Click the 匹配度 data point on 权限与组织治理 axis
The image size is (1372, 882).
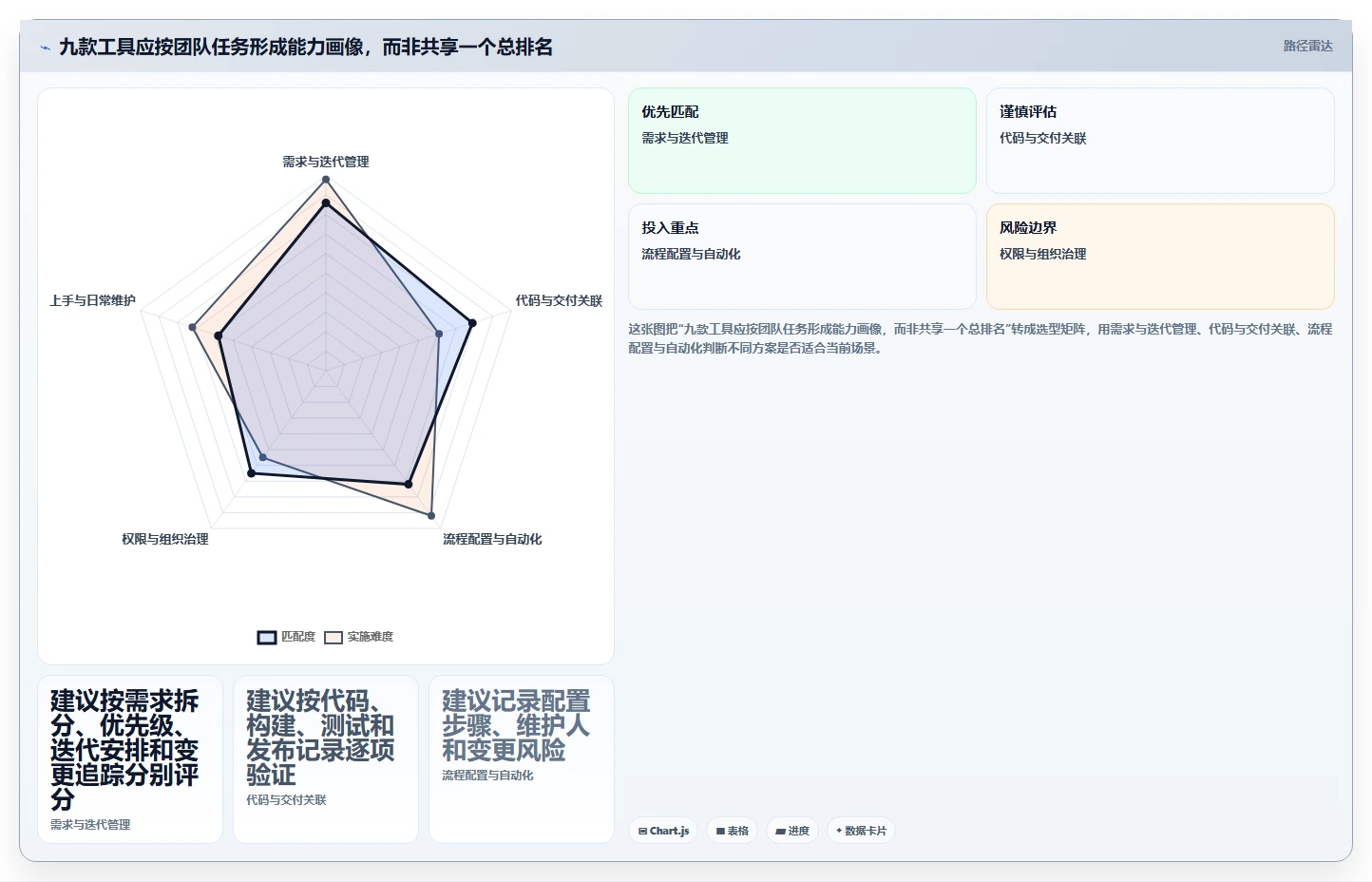[251, 472]
